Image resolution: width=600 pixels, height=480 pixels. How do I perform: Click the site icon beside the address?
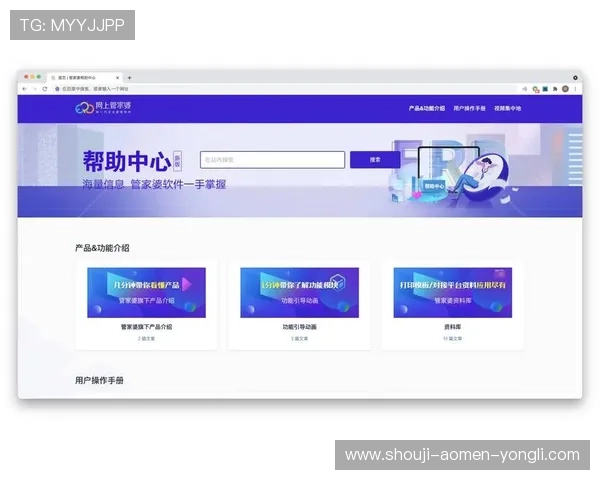point(57,89)
